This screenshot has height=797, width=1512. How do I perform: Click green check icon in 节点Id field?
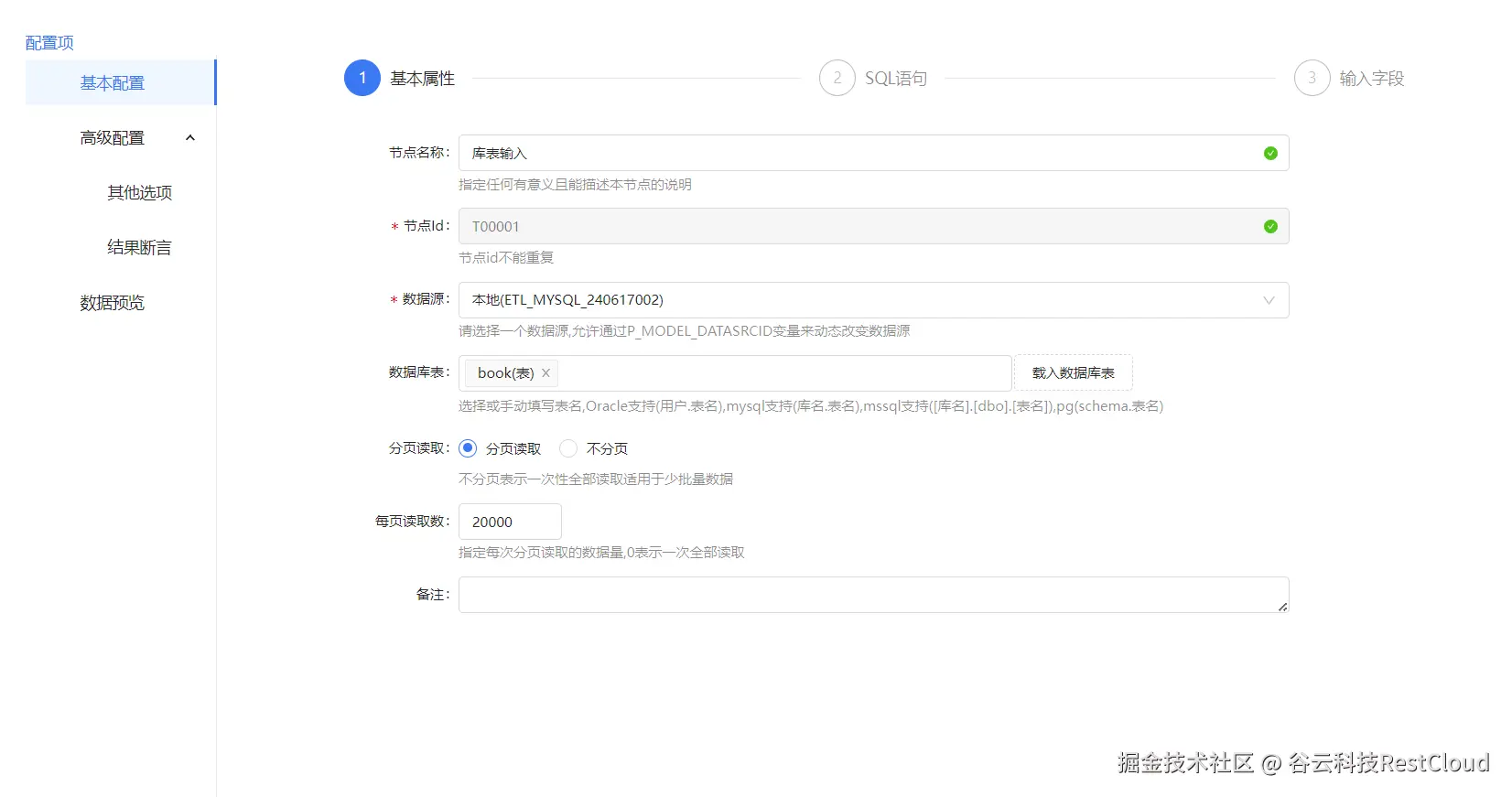click(1270, 226)
